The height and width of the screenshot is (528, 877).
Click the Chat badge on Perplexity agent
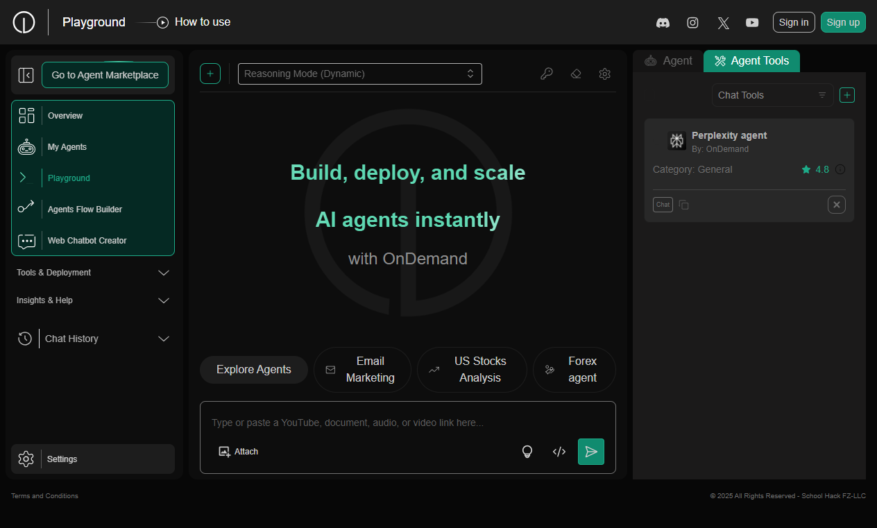coord(663,205)
